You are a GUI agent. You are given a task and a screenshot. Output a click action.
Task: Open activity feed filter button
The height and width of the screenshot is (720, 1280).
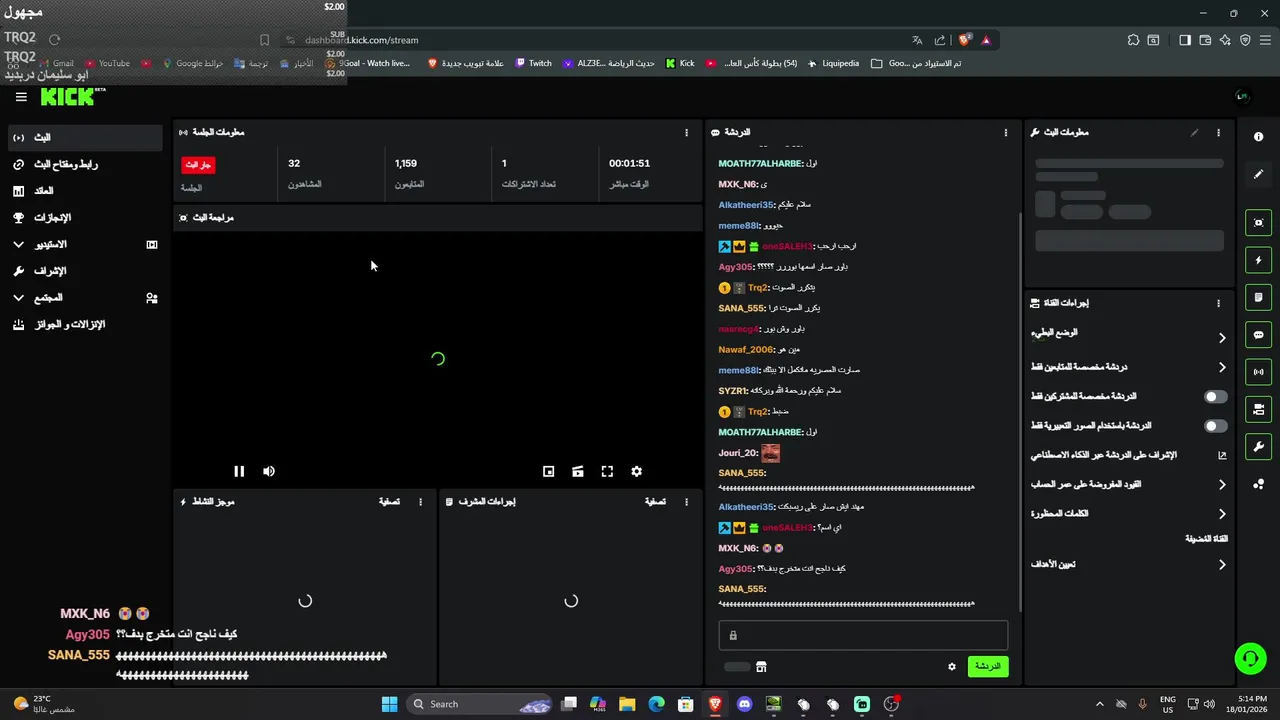389,502
